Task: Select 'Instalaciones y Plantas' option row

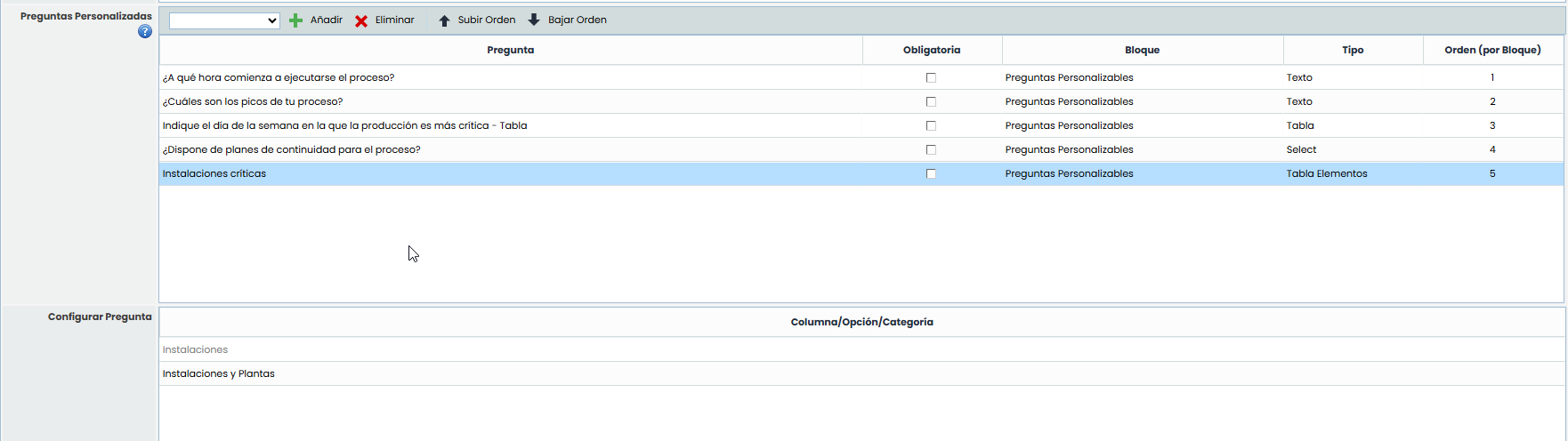Action: [x=219, y=374]
